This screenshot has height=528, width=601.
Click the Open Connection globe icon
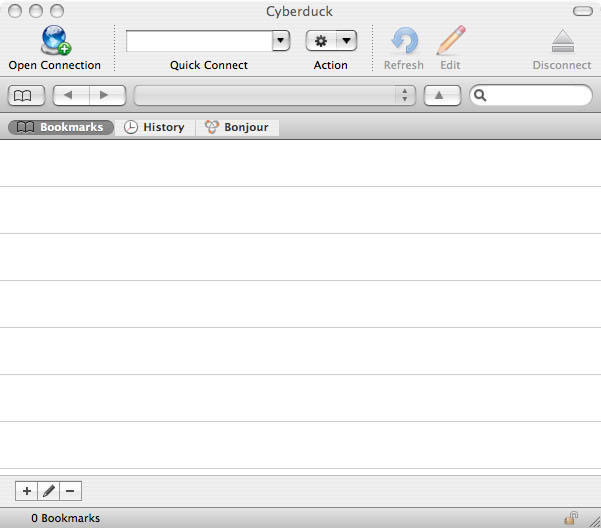56,40
